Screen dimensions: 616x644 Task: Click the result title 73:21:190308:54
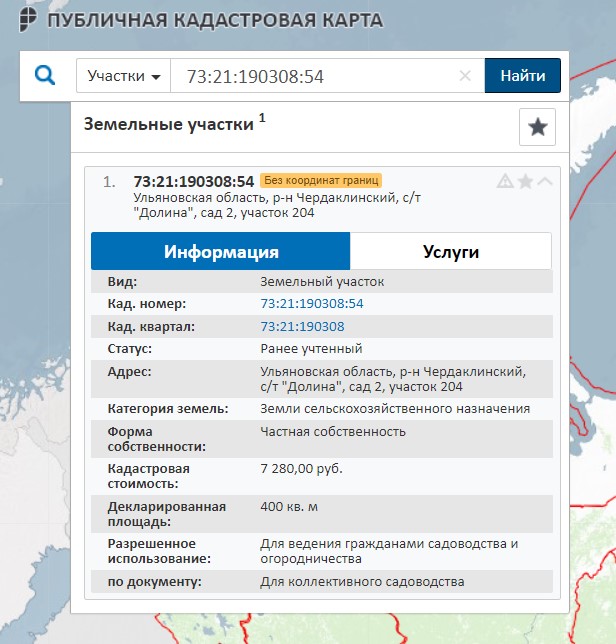click(193, 181)
